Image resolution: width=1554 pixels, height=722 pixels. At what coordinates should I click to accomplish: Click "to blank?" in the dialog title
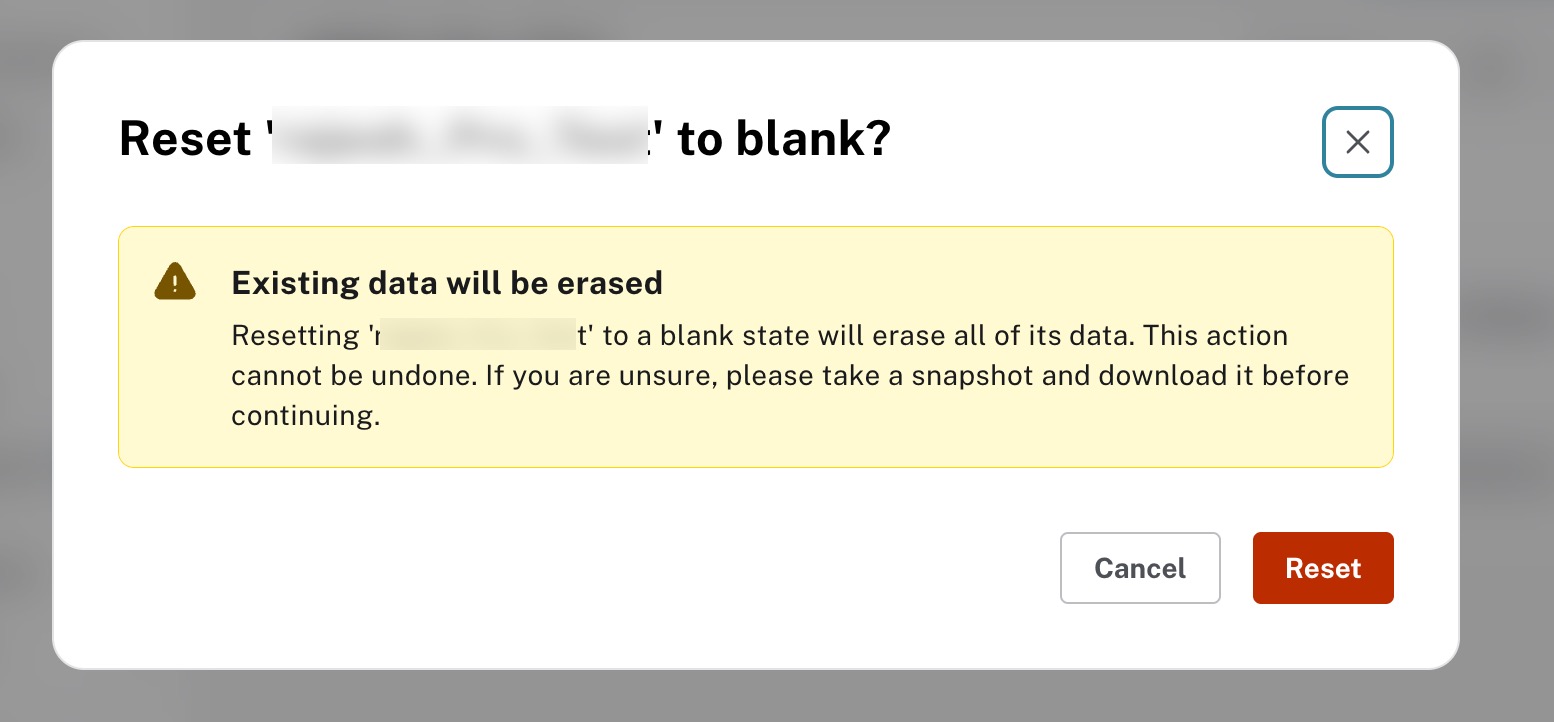click(x=783, y=139)
